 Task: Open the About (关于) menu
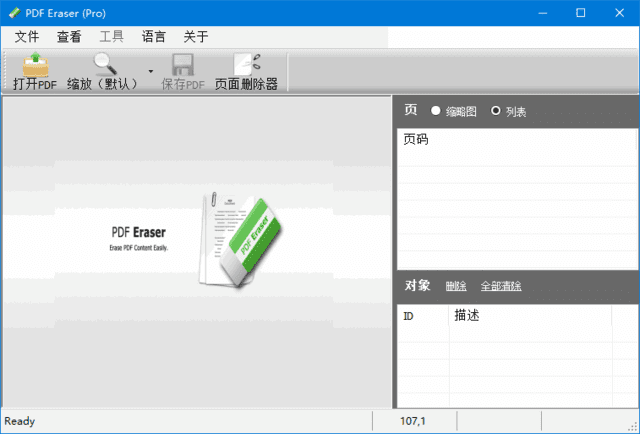click(x=196, y=37)
